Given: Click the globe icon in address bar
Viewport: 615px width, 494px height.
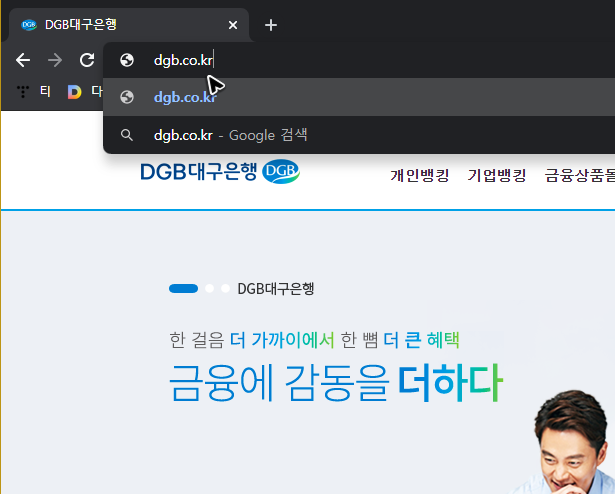Looking at the screenshot, I should click(x=127, y=60).
